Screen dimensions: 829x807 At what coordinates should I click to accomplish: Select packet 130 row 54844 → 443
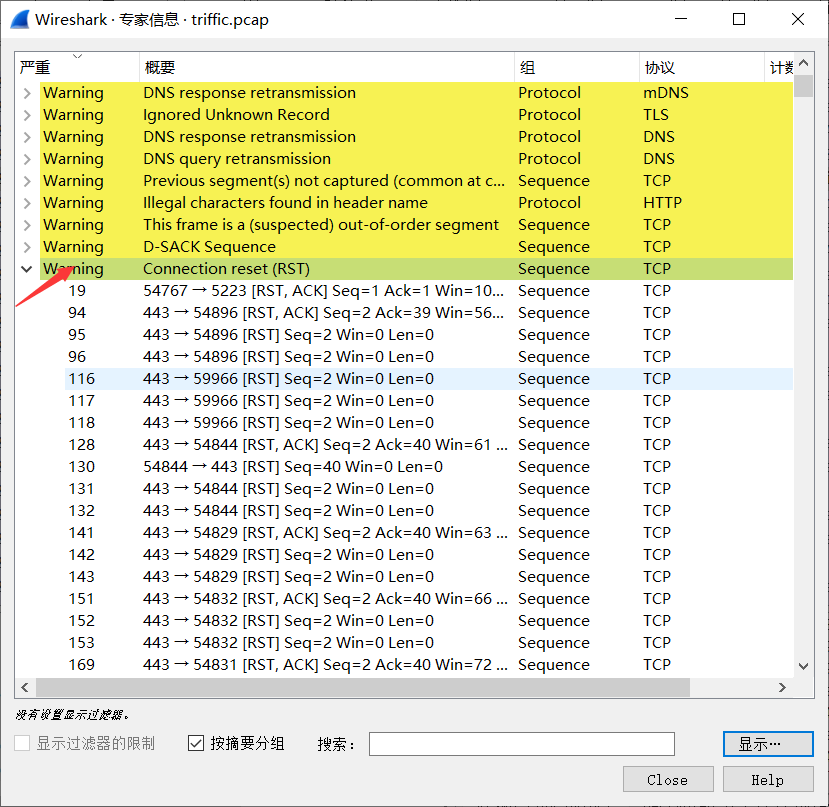[429, 467]
